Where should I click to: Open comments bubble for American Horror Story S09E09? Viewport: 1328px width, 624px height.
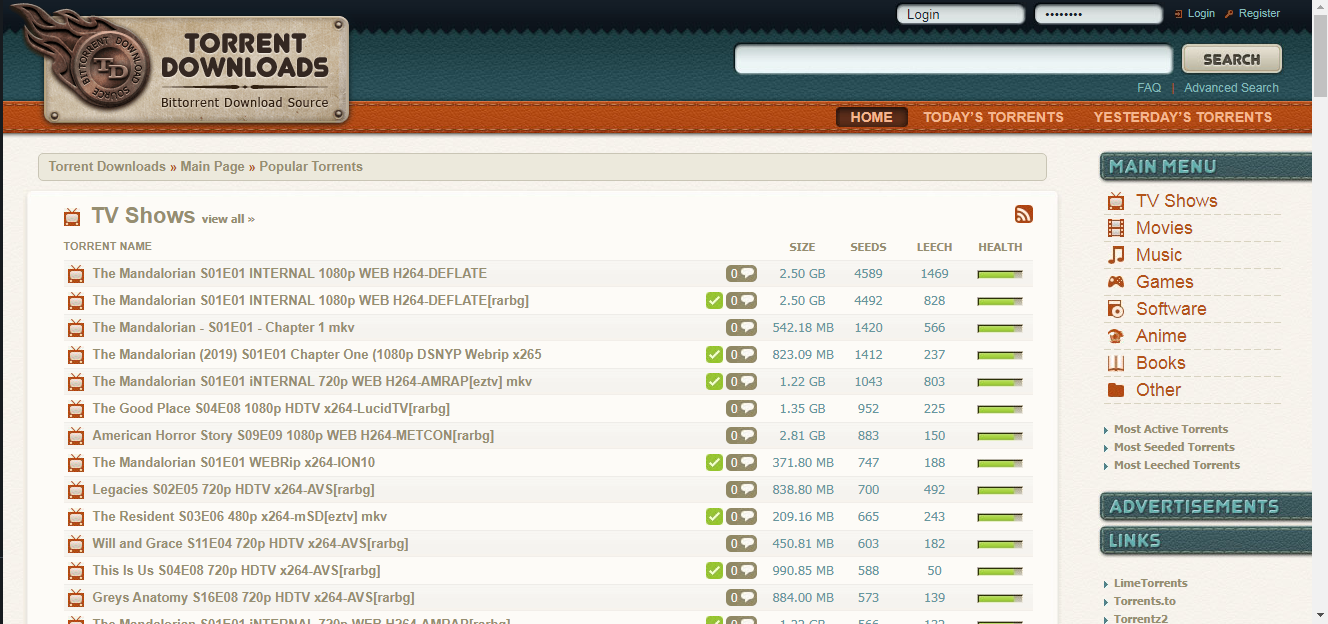(741, 435)
